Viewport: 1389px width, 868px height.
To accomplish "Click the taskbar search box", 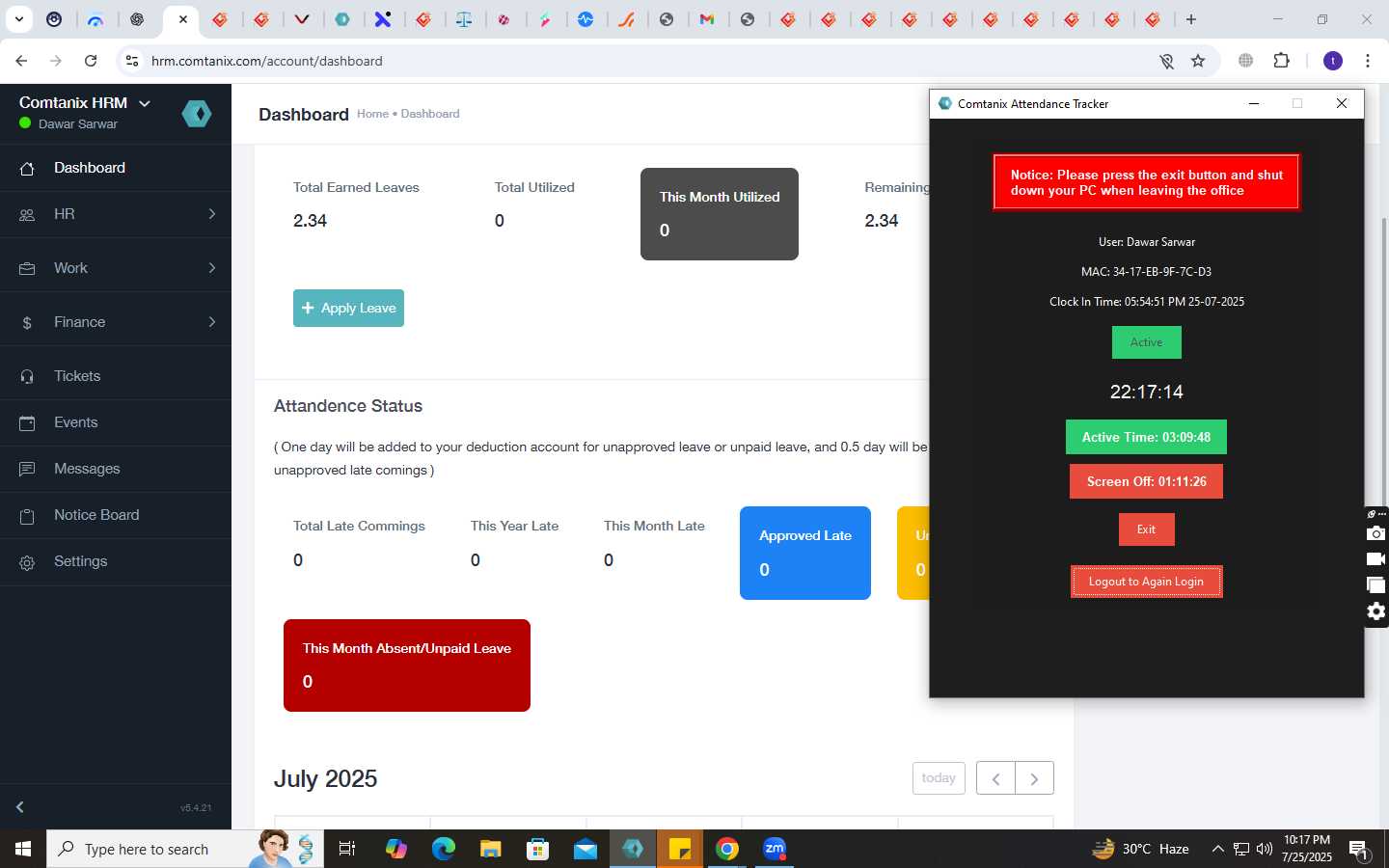I will tap(185, 849).
